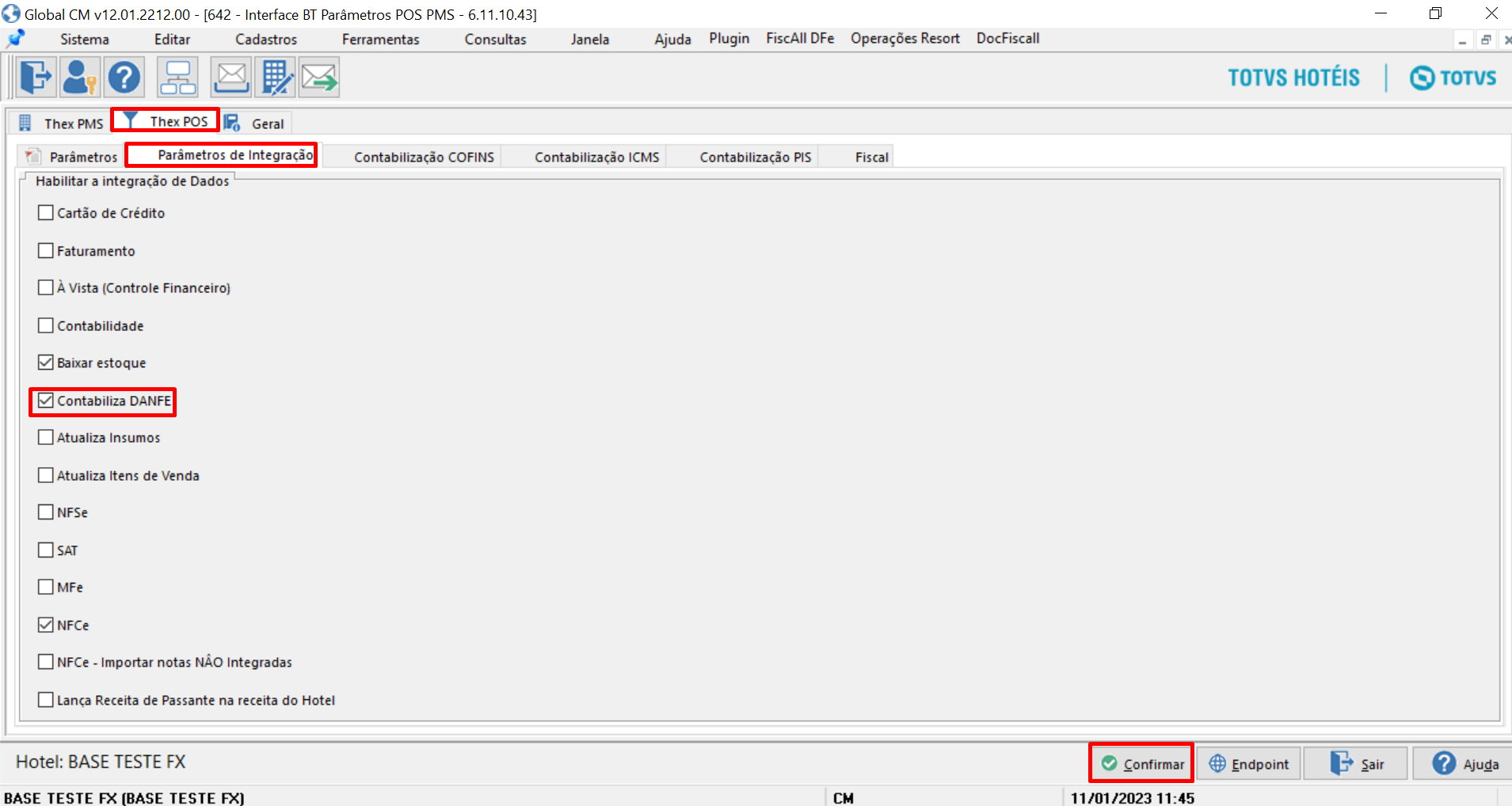Click the 'Hotel: BASE TESTE FX' label
The width and height of the screenshot is (1512, 806).
pos(101,762)
